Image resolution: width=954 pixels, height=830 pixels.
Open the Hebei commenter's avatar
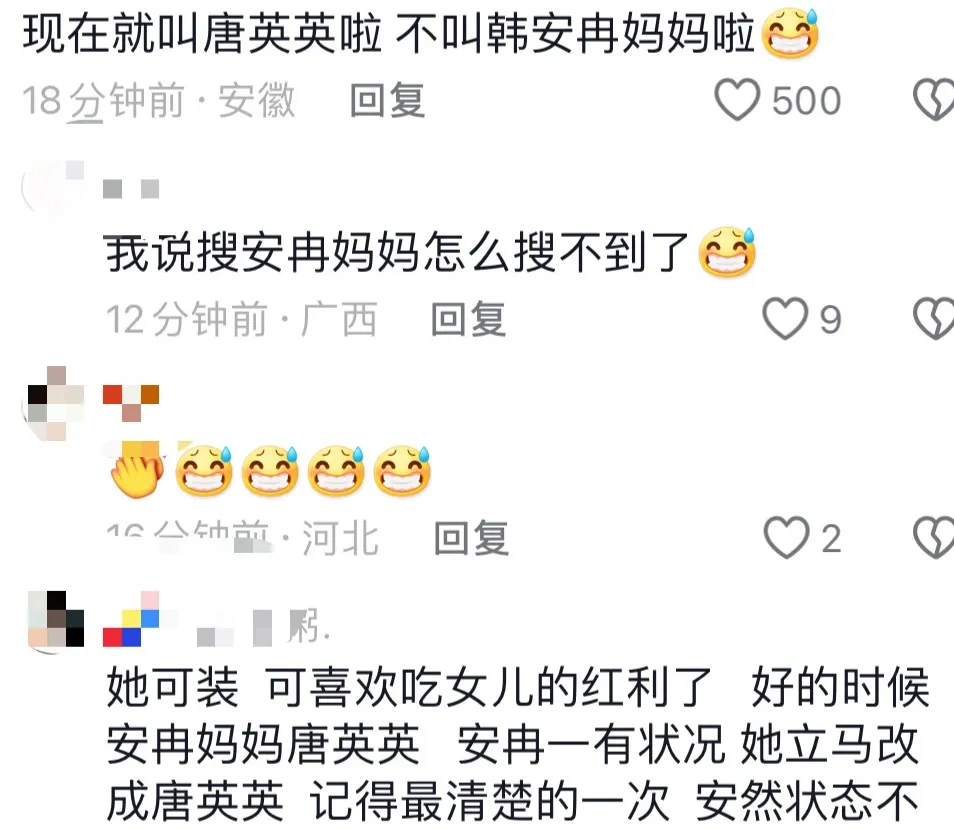[x=55, y=403]
